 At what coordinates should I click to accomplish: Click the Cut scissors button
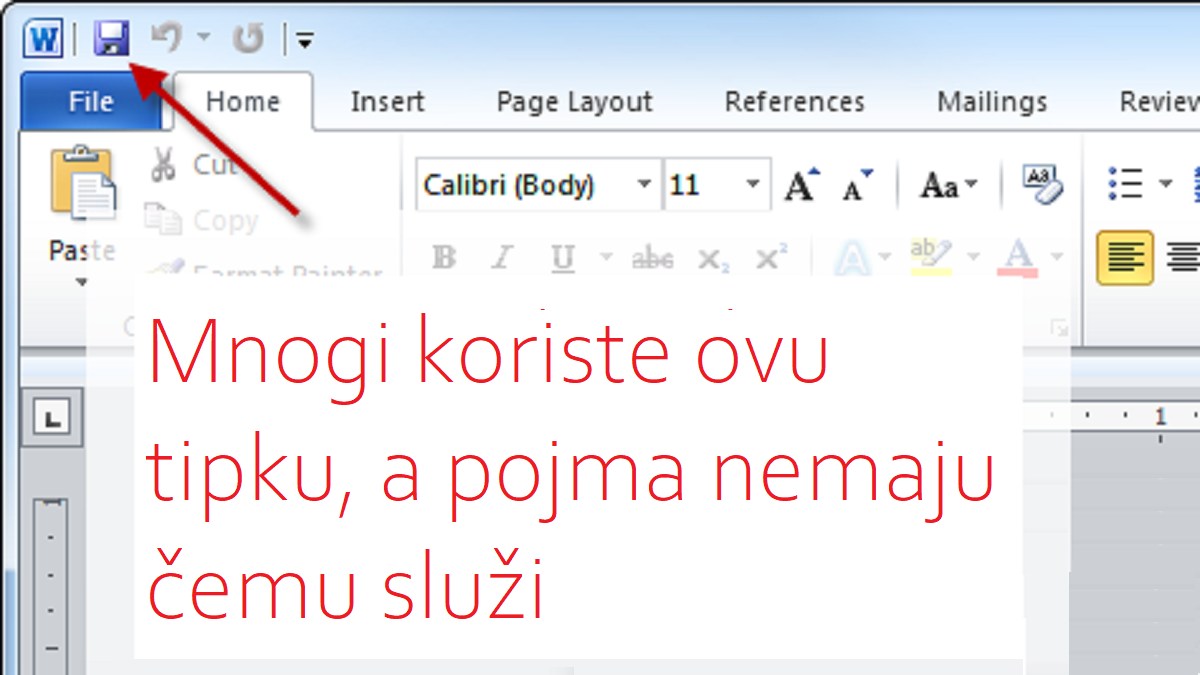[x=192, y=165]
